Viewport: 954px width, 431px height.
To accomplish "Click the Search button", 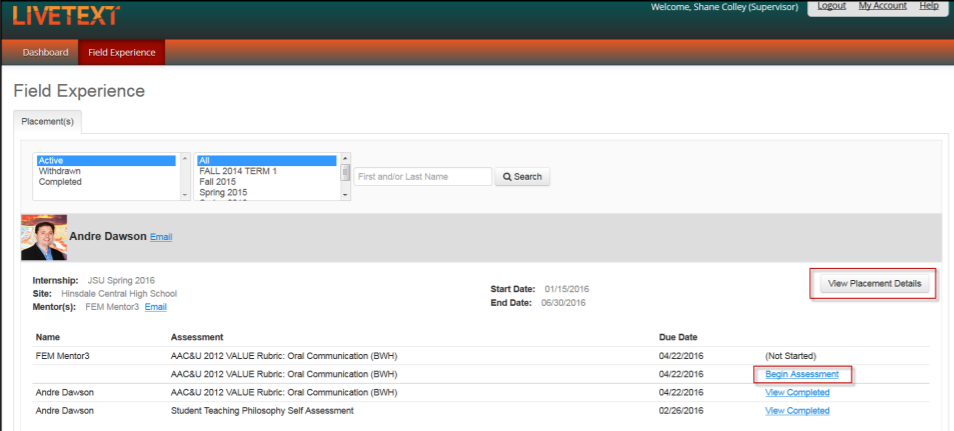I will (x=522, y=177).
